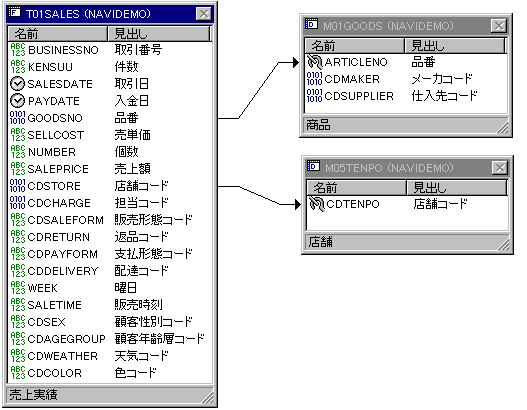Viewport: 527px width, 410px height.
Task: Click the type icon beside NUMBER
Action: point(18,152)
